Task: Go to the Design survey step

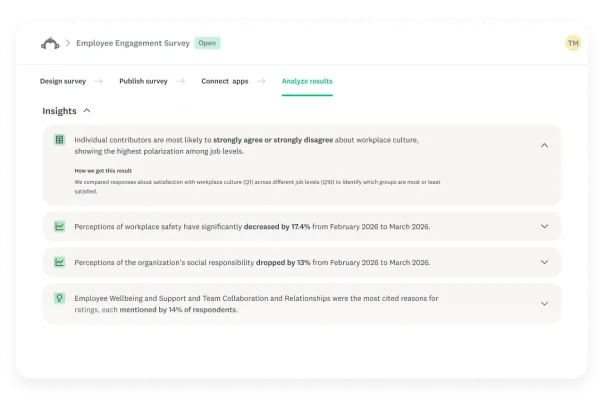Action: tap(63, 81)
